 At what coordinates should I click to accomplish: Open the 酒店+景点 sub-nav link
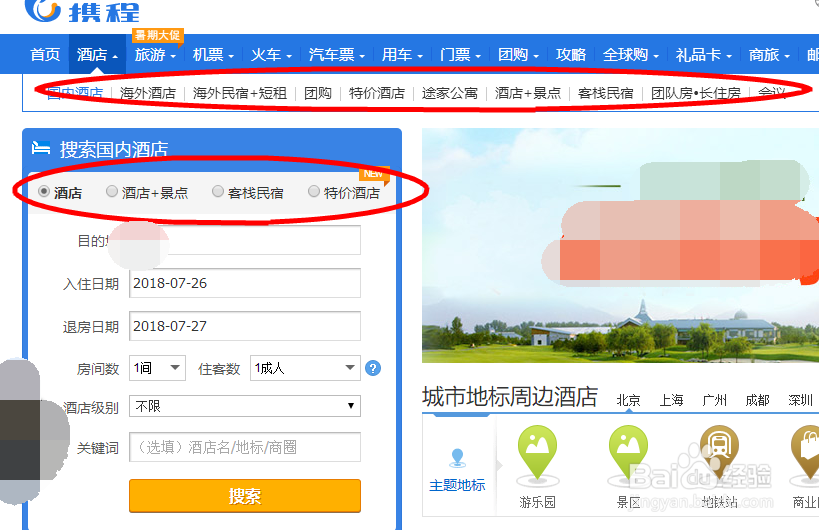(528, 93)
